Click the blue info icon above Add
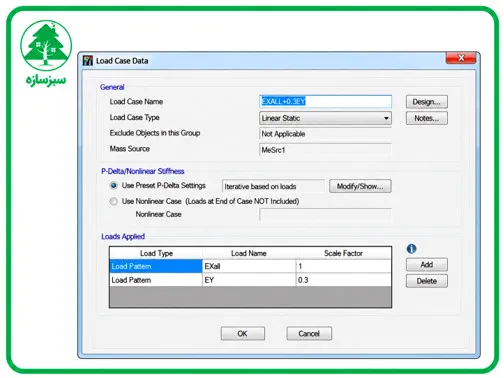The height and width of the screenshot is (378, 504). (411, 249)
